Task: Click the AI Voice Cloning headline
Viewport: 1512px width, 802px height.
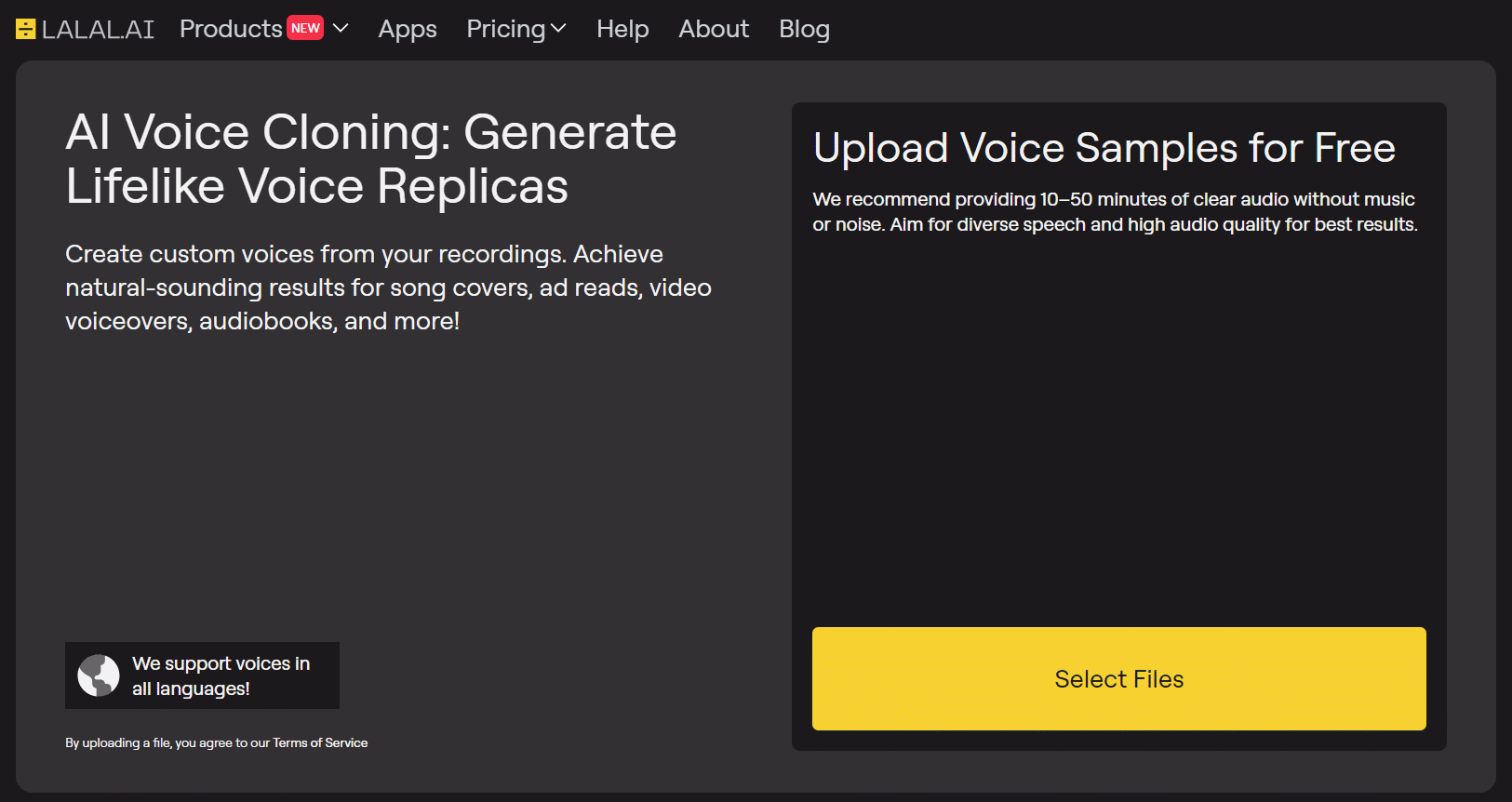Action: point(371,158)
